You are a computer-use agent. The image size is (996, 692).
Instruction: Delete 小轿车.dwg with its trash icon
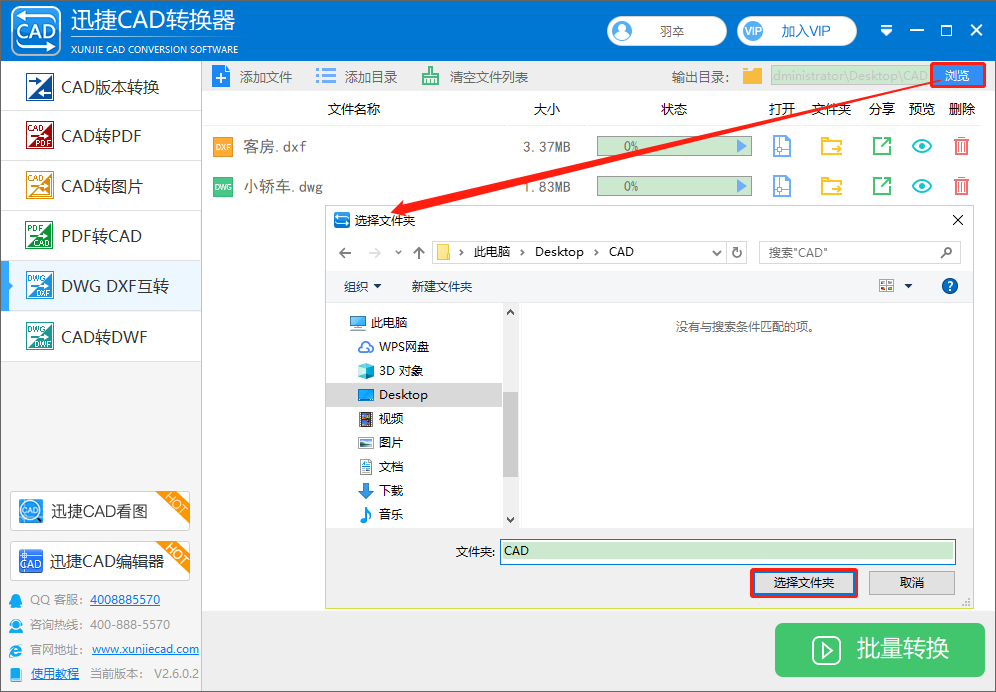960,186
